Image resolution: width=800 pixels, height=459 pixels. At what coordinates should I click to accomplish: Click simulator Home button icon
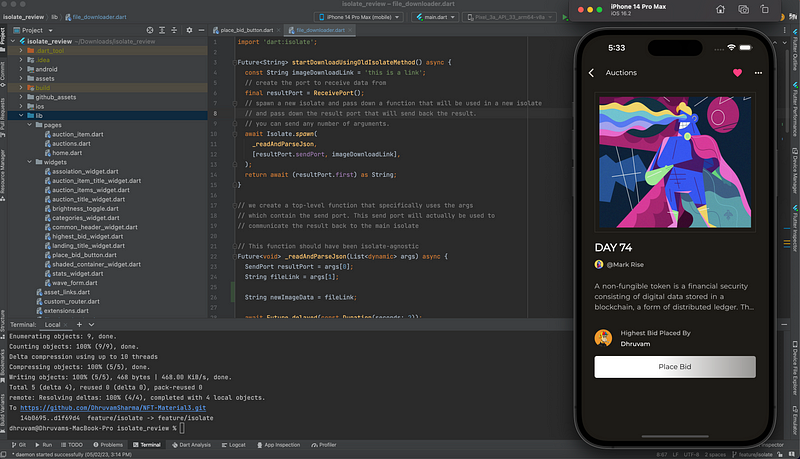tap(720, 9)
